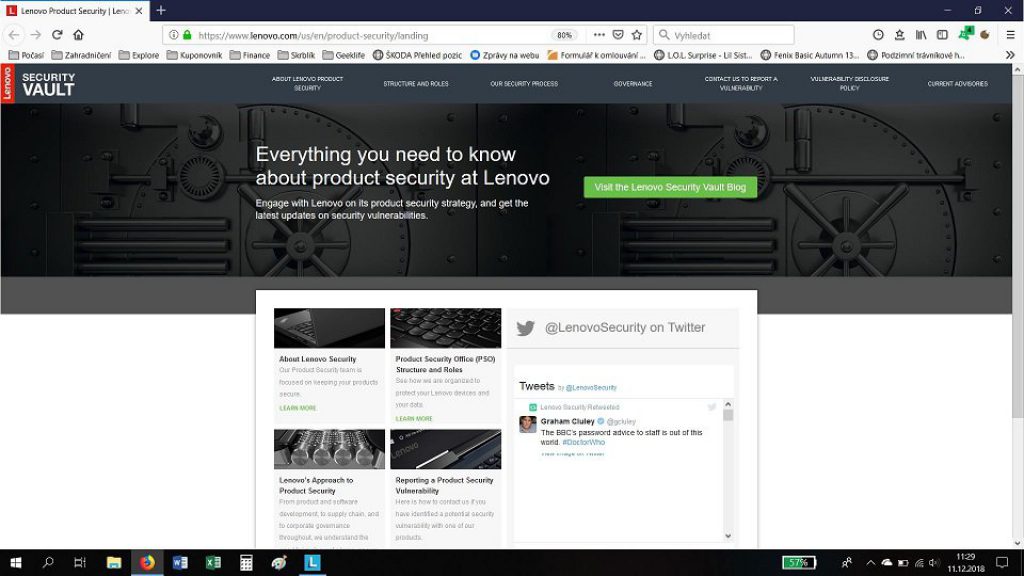Visit the Lenovo Security Vault Blog
This screenshot has height=576, width=1024.
tap(670, 187)
